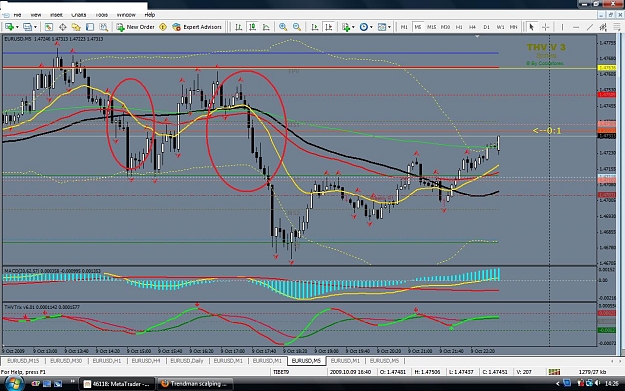
Task: Select the equidistant channel tool
Action: click(x=603, y=27)
